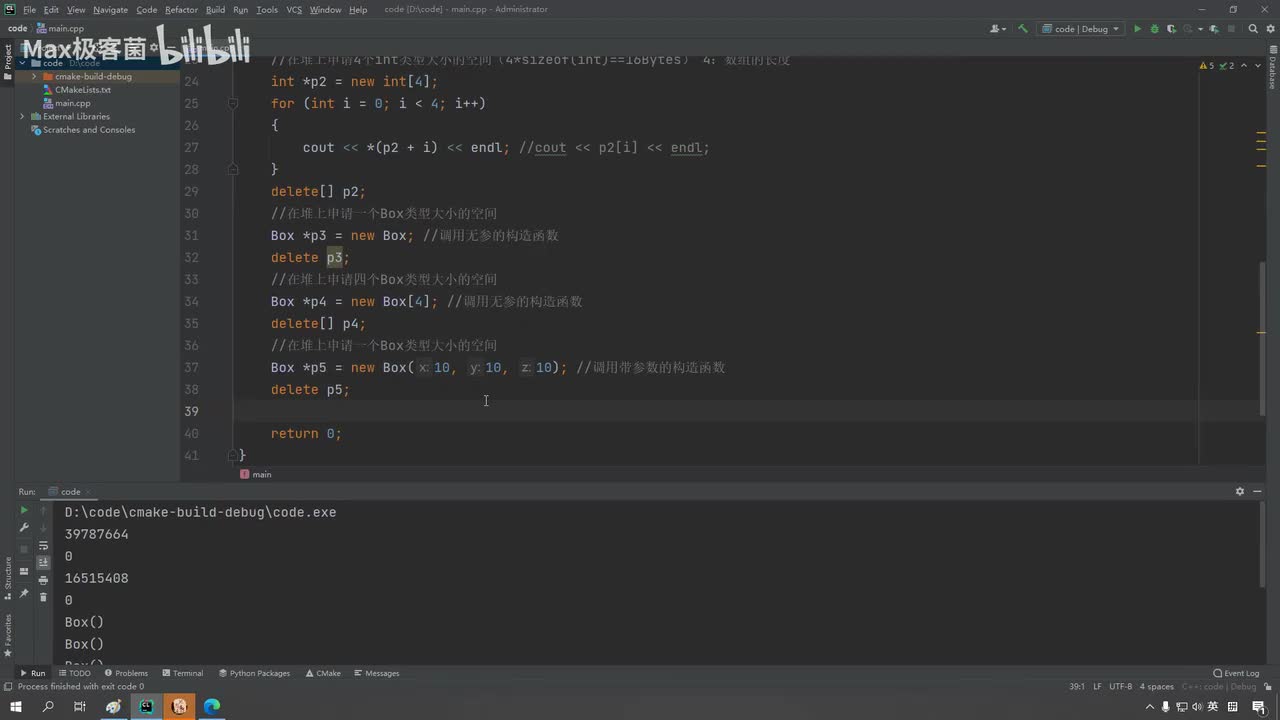The image size is (1280, 720).
Task: Change LF line separator in status bar
Action: [1097, 687]
